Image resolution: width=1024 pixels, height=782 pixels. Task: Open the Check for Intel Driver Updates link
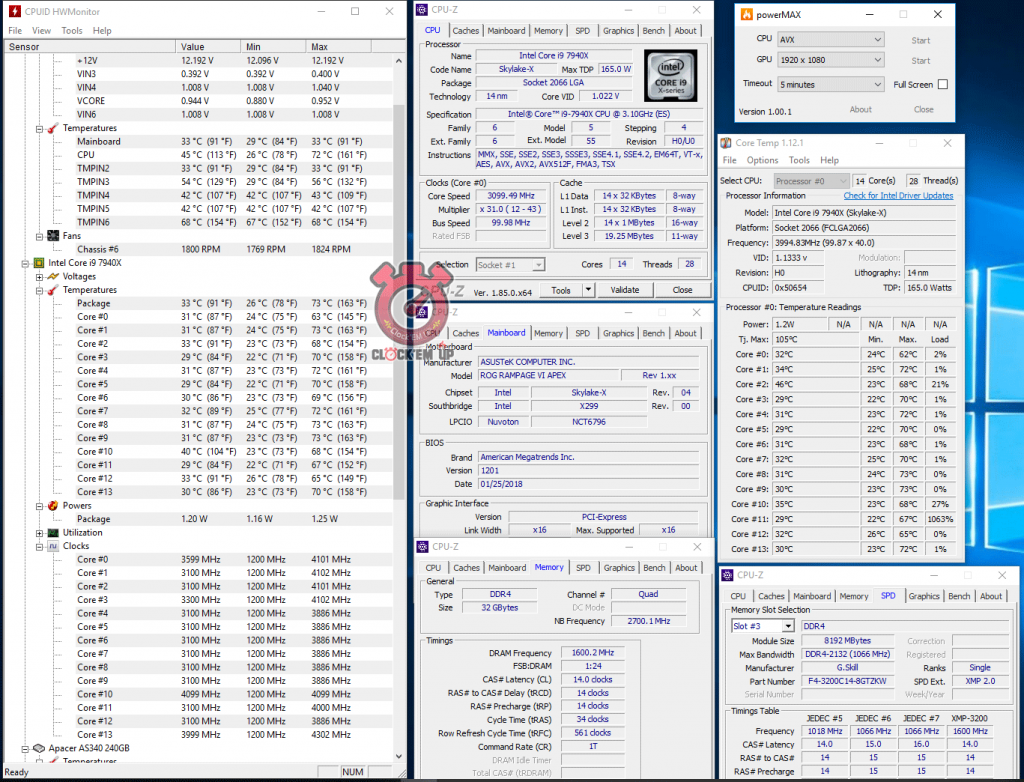(898, 196)
